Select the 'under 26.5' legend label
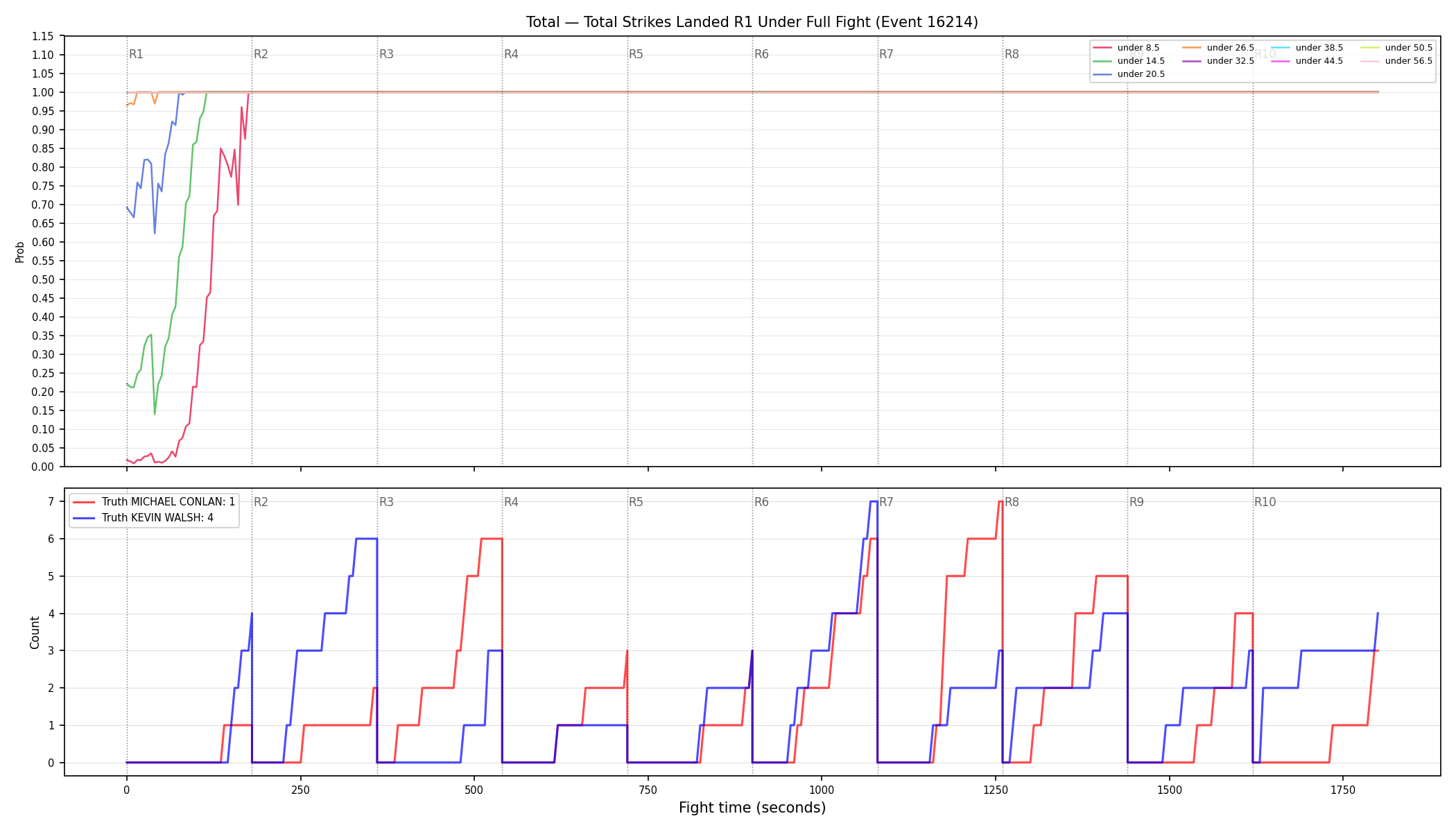The width and height of the screenshot is (1456, 832). 1231,48
